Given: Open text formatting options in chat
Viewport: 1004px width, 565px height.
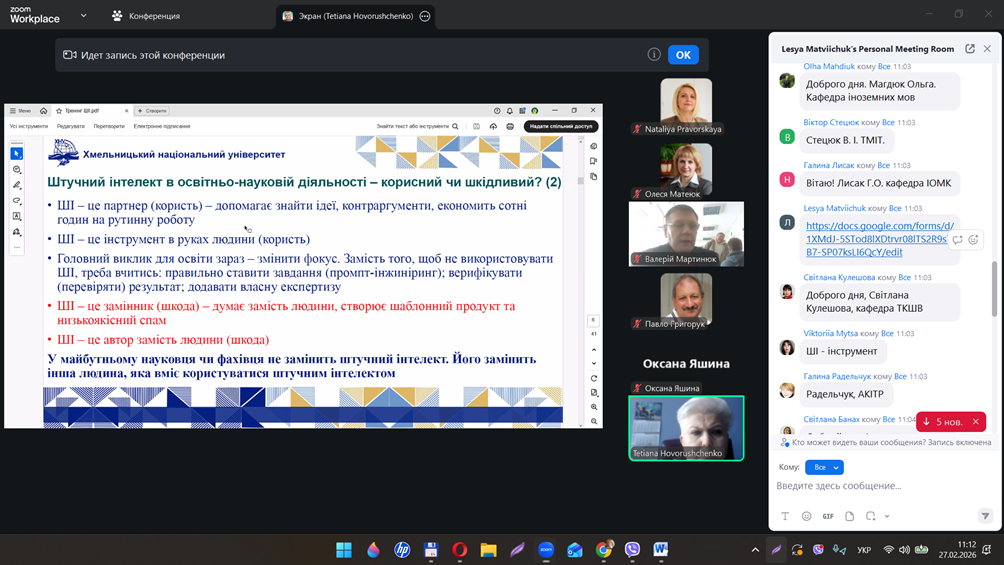Looking at the screenshot, I should [x=785, y=516].
